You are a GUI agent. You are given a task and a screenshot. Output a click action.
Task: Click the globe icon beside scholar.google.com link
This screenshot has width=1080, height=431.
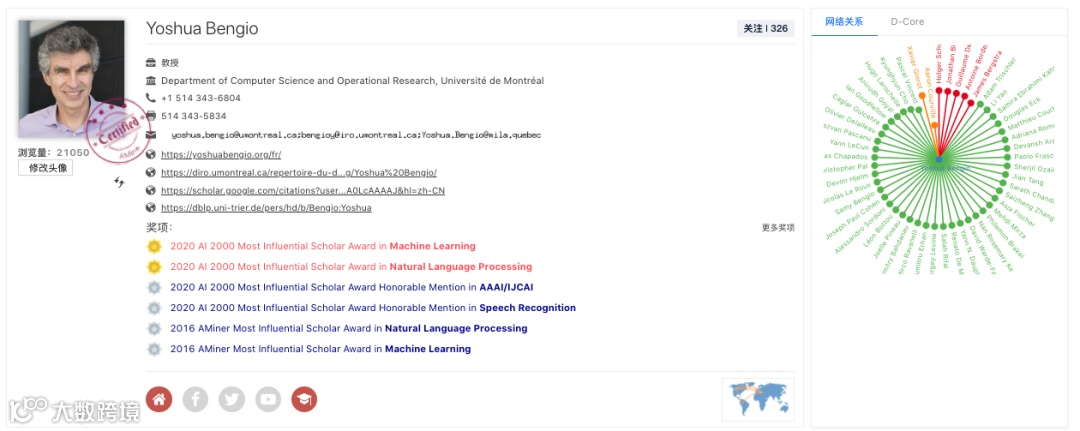point(151,191)
